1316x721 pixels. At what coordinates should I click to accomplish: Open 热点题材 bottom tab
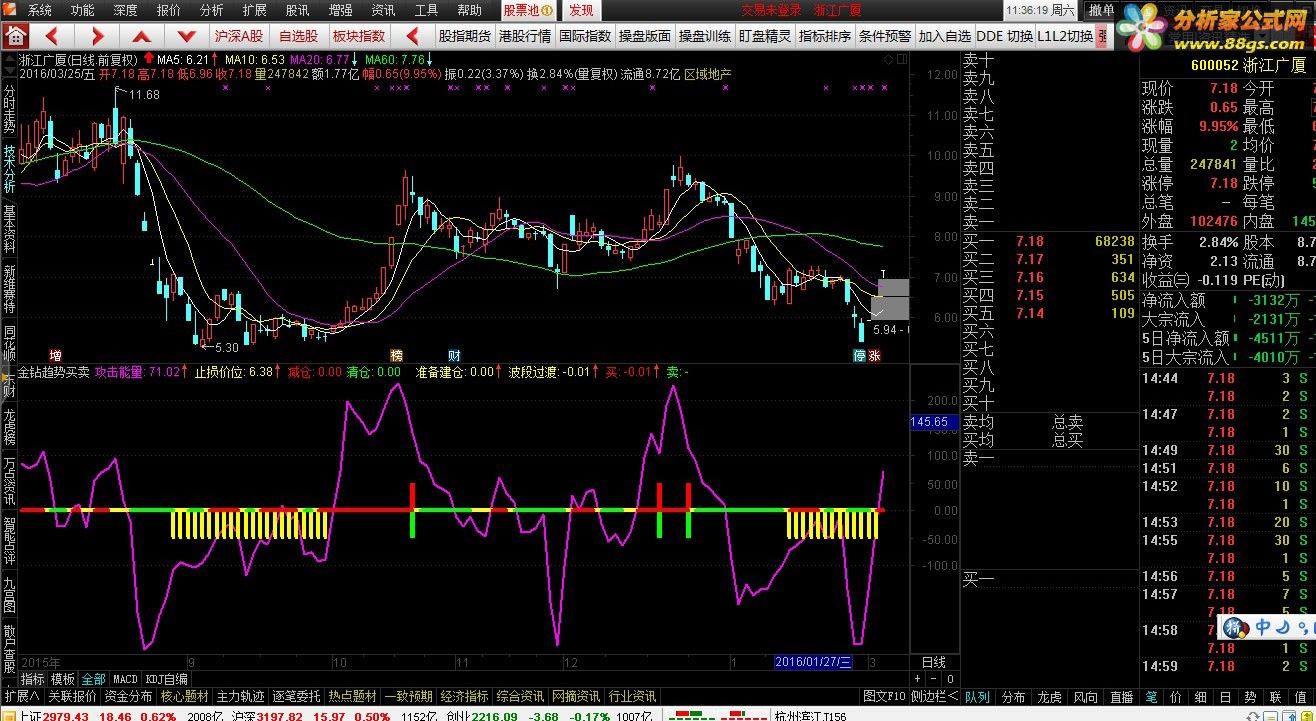353,696
